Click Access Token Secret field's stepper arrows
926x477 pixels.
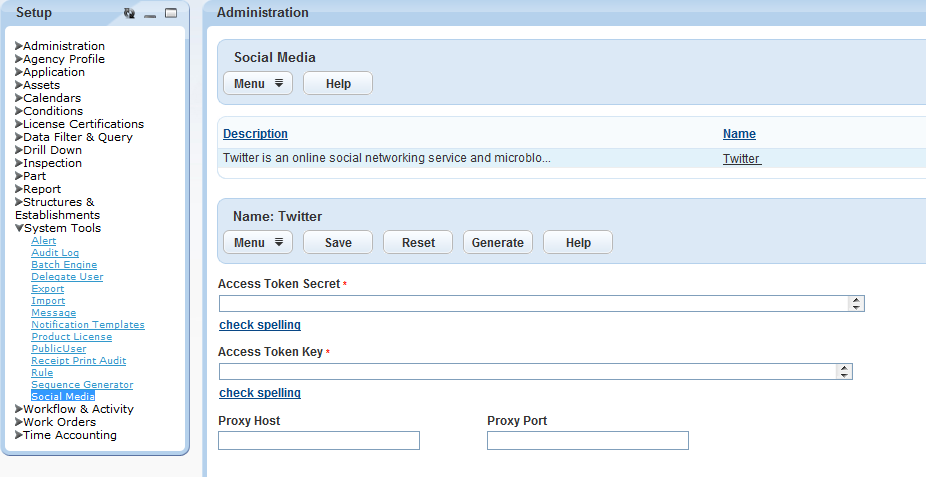(x=856, y=304)
